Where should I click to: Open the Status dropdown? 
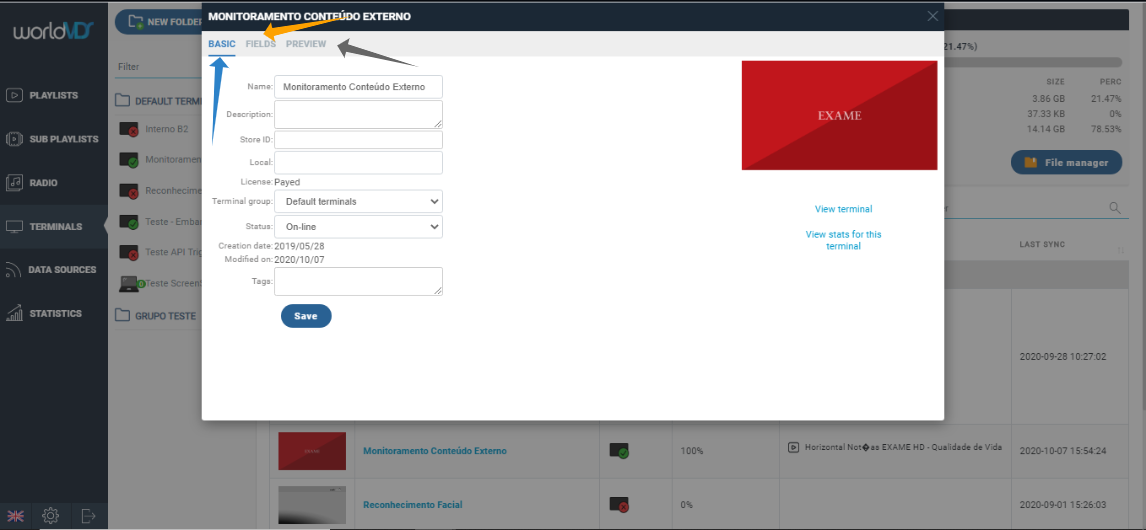click(x=358, y=227)
